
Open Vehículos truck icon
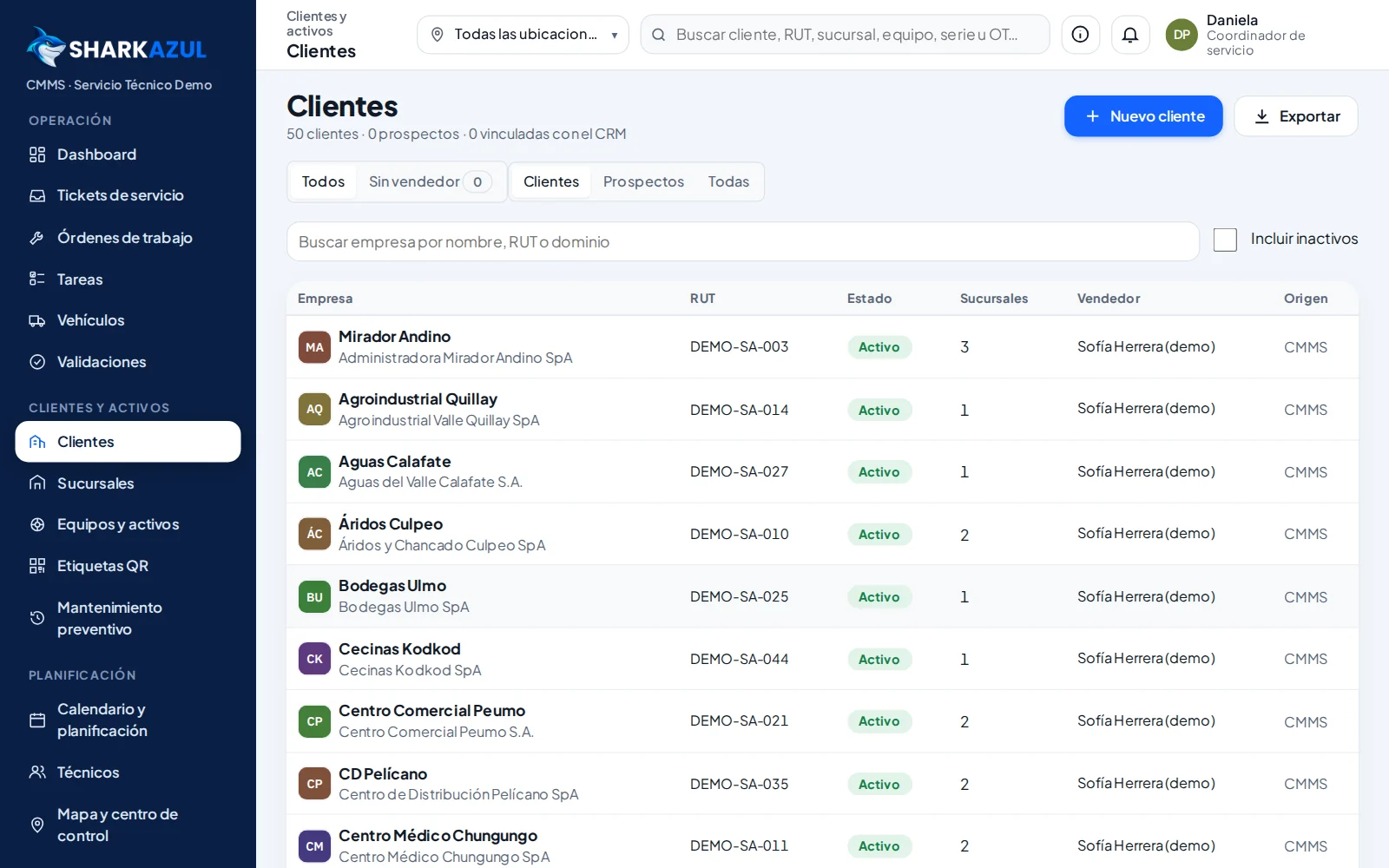click(x=37, y=321)
